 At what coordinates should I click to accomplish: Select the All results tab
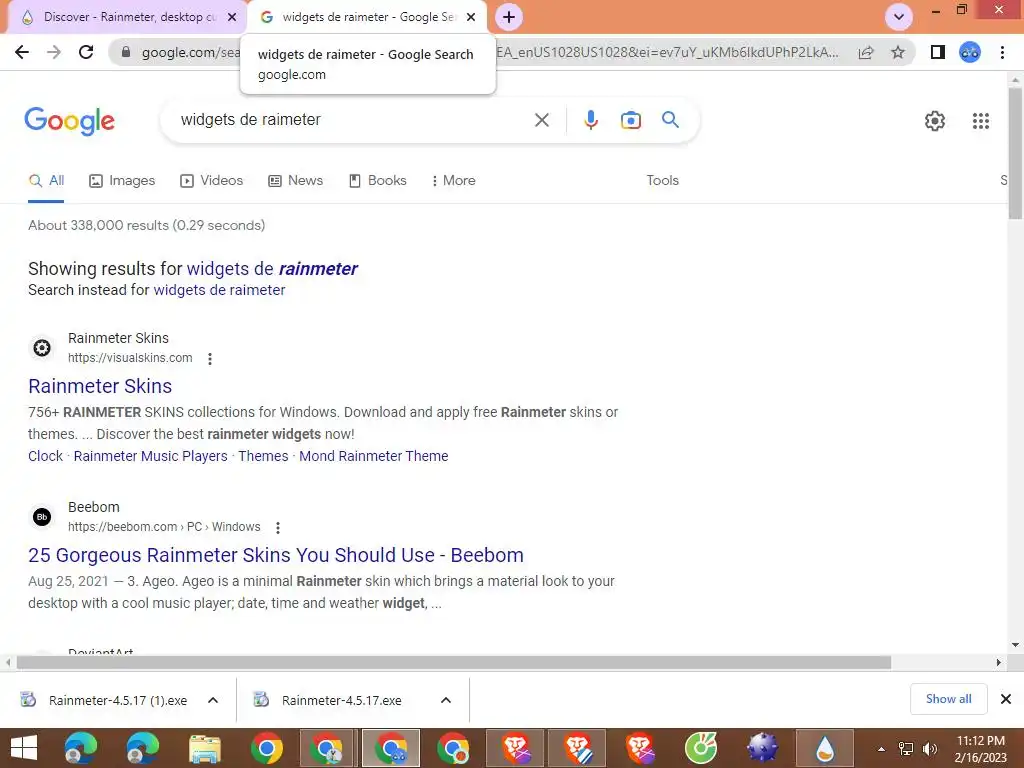(46, 181)
